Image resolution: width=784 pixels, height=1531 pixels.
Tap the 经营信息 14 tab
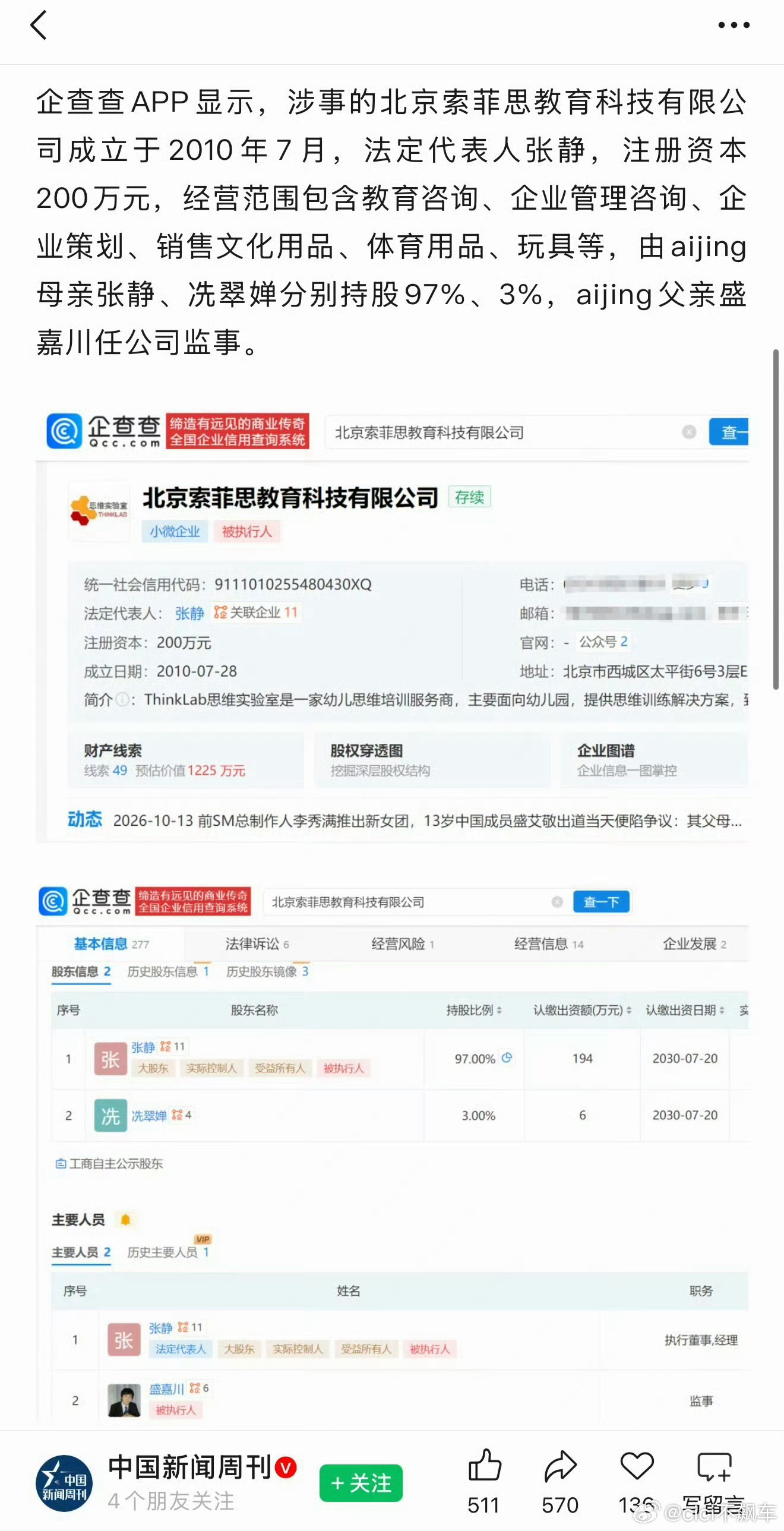pyautogui.click(x=549, y=944)
